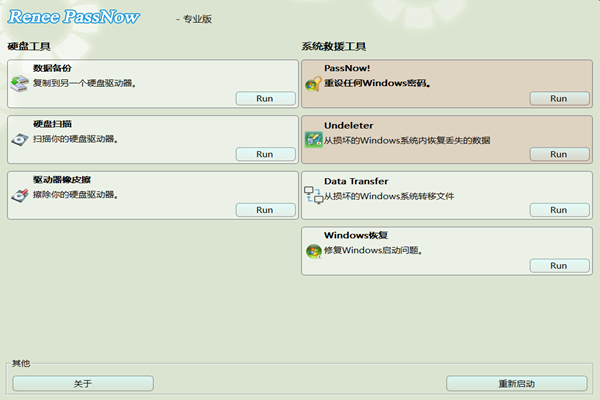This screenshot has height=400, width=600.
Task: Open the 关于 about dialog
Action: pos(83,384)
